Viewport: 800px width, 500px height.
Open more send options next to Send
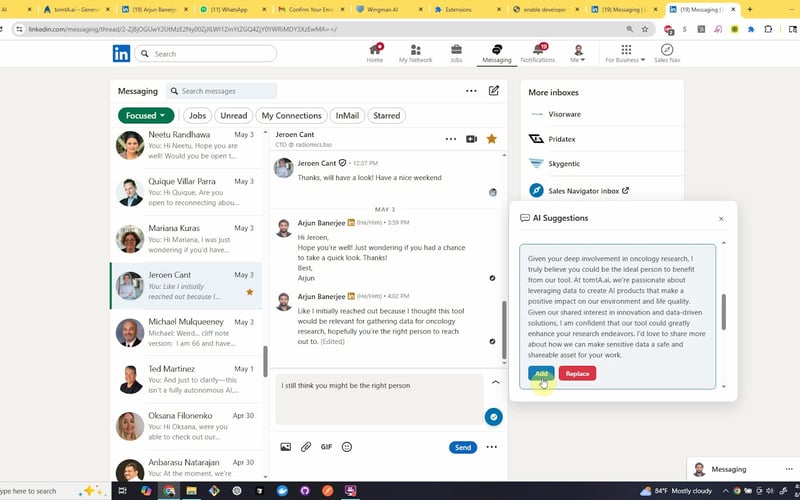[491, 447]
